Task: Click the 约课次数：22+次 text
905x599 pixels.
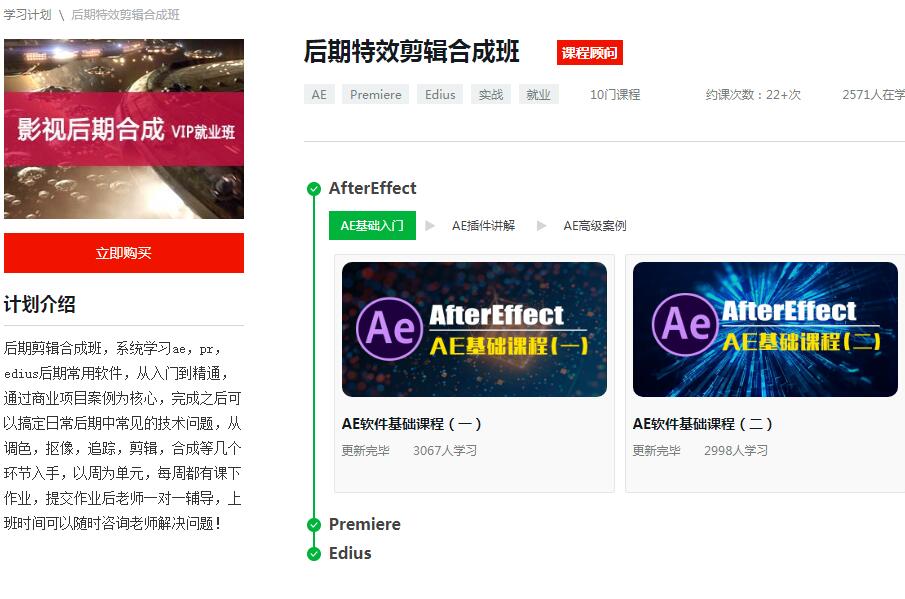Action: pos(753,95)
